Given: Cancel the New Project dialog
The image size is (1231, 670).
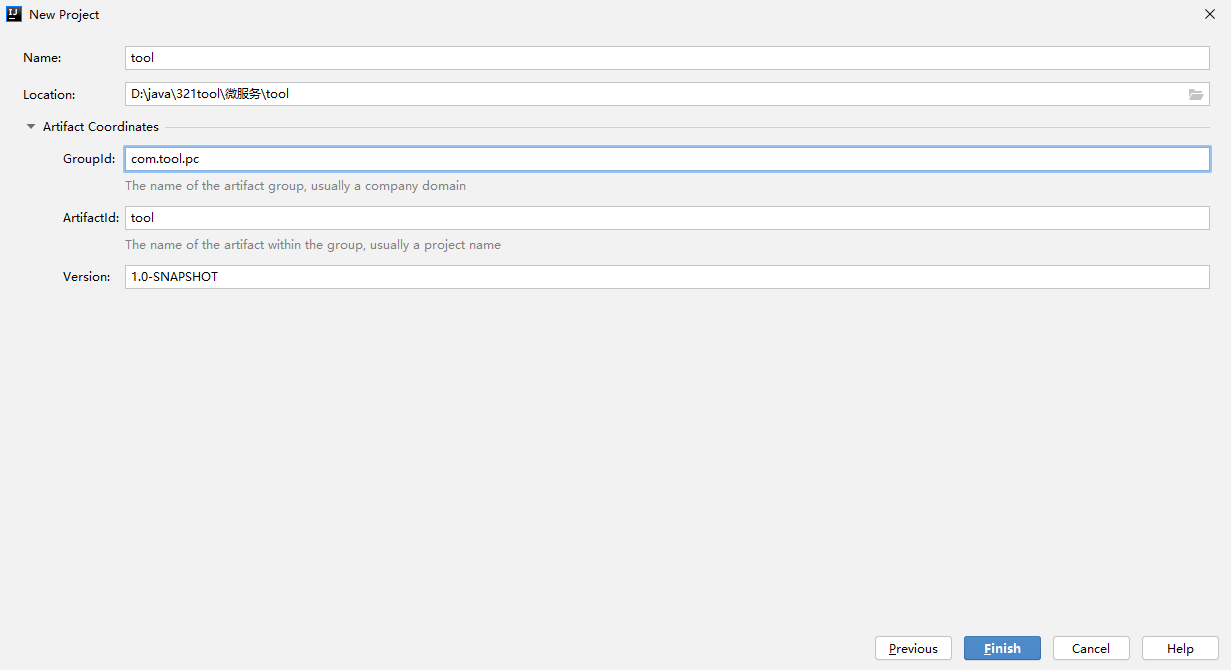Looking at the screenshot, I should point(1091,648).
